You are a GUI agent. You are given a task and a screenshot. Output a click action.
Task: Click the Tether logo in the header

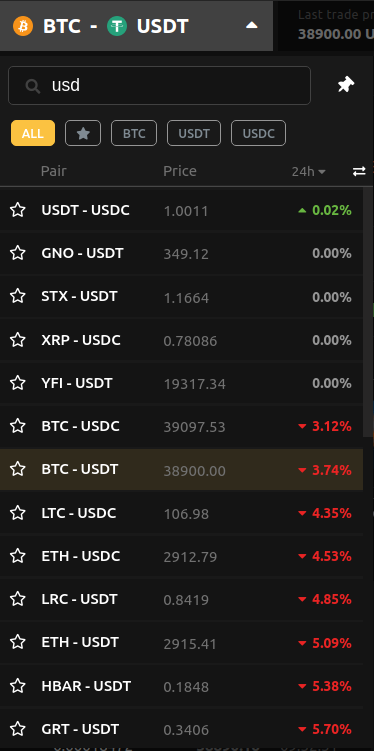pos(117,25)
